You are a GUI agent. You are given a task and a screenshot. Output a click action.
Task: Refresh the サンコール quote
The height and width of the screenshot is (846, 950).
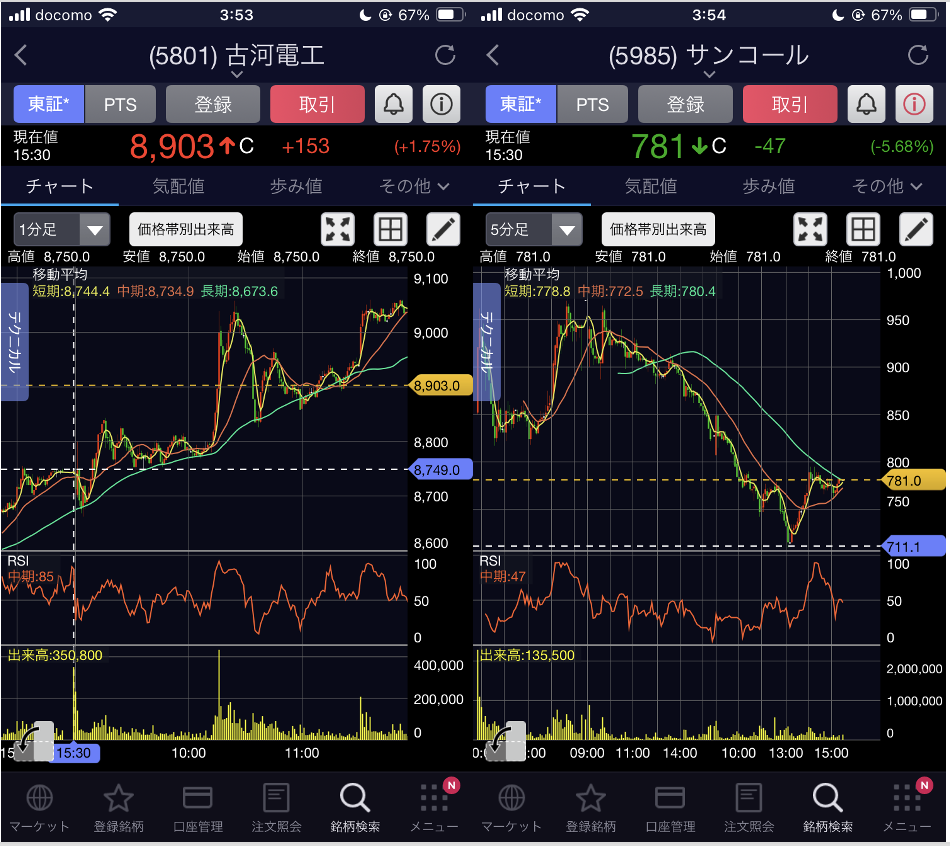point(918,55)
